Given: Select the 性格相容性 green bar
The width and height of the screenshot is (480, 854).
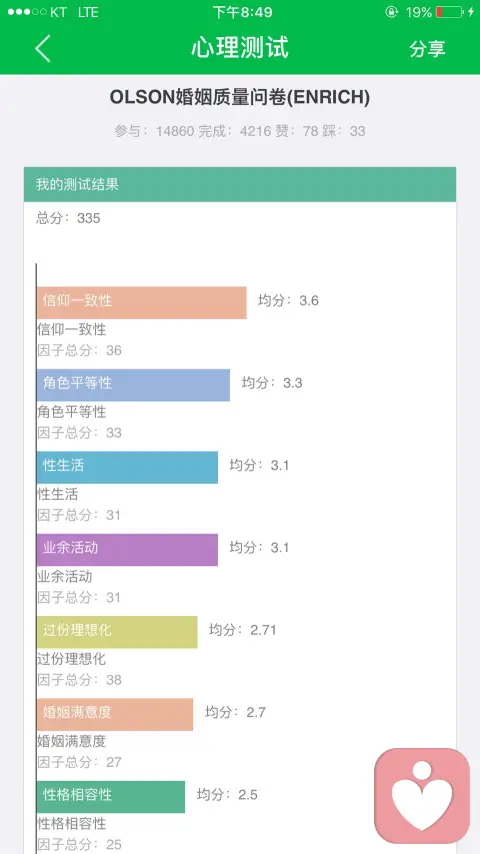Looking at the screenshot, I should (x=111, y=797).
